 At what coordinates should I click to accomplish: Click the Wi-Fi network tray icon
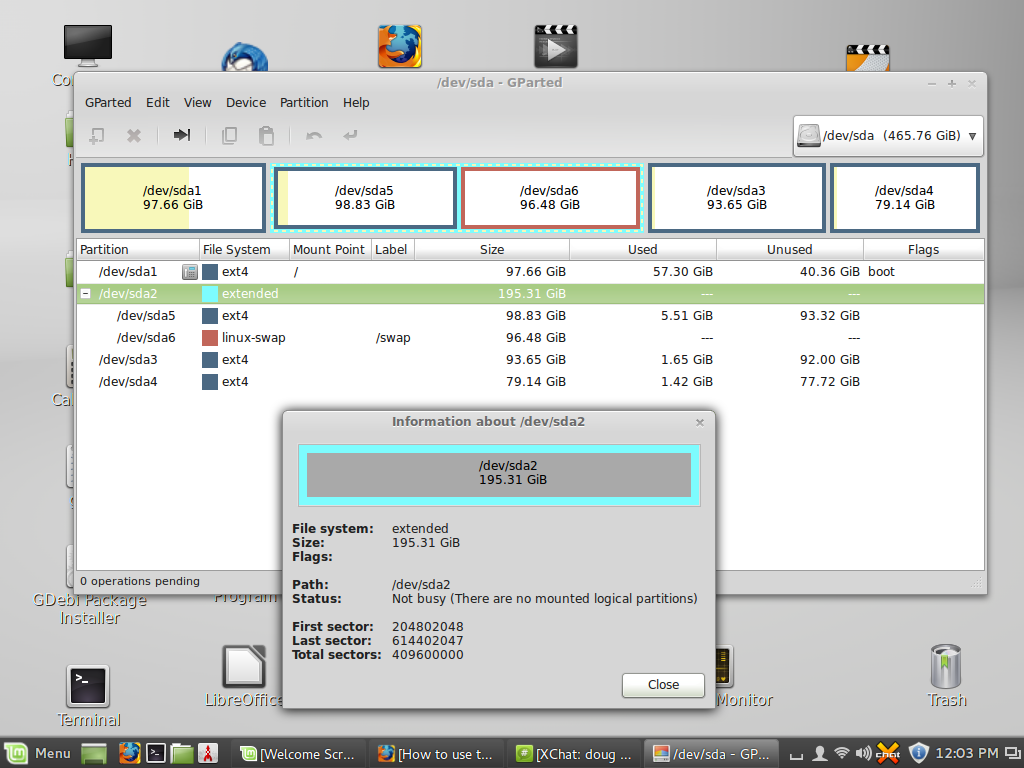[x=842, y=754]
